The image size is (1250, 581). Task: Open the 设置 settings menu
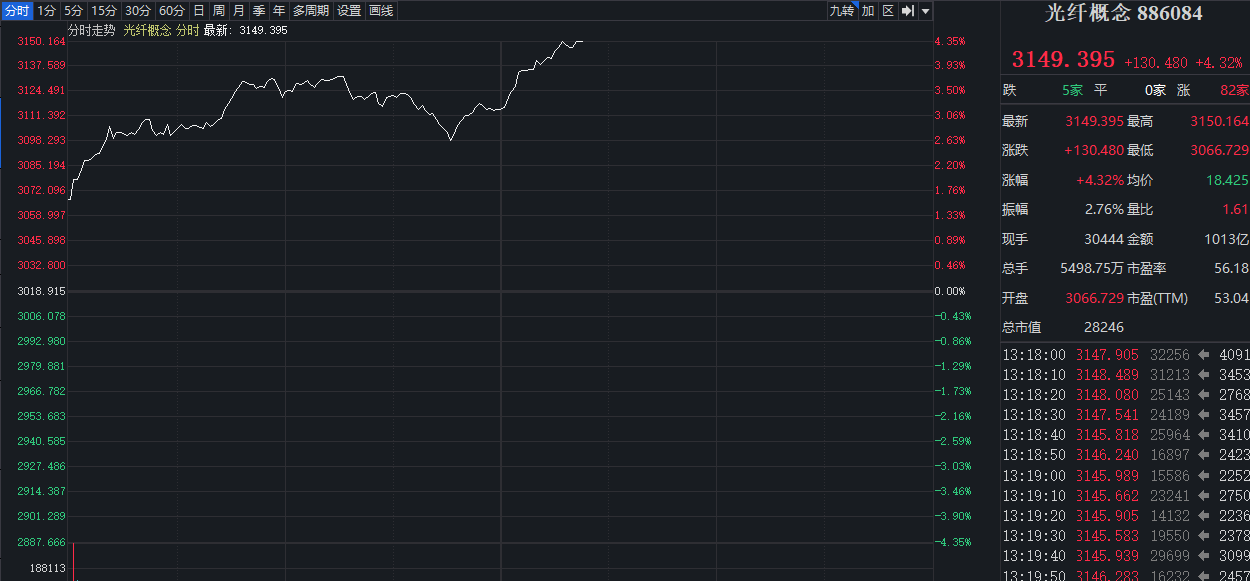coord(349,11)
